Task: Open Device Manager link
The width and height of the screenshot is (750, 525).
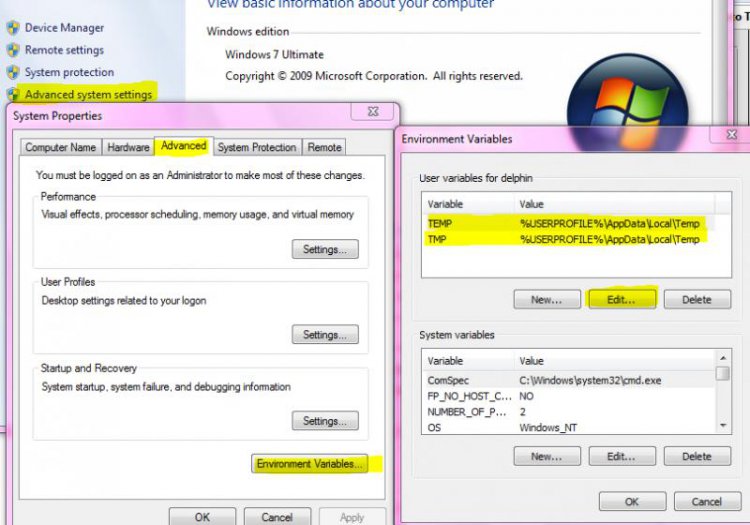Action: tap(64, 28)
